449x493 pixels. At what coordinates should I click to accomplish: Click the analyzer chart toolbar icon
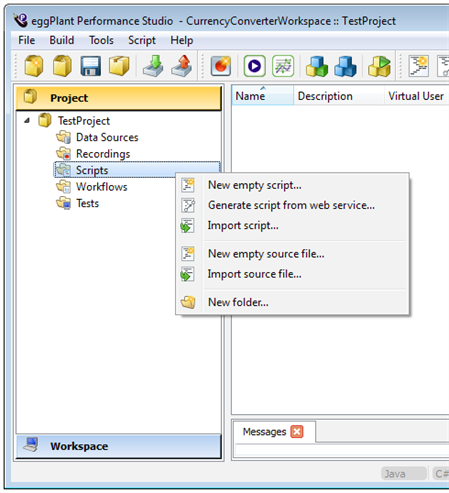click(x=283, y=66)
